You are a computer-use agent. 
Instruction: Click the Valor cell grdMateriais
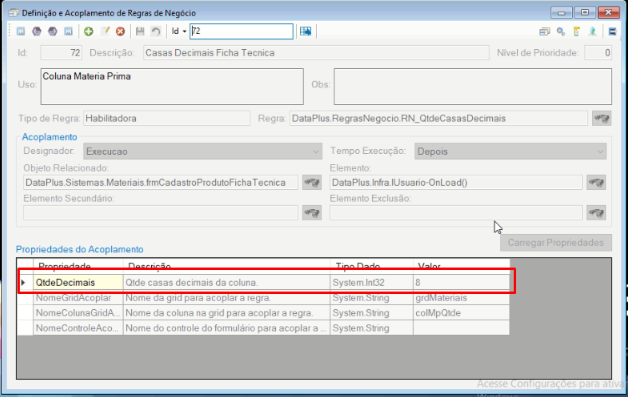point(461,298)
